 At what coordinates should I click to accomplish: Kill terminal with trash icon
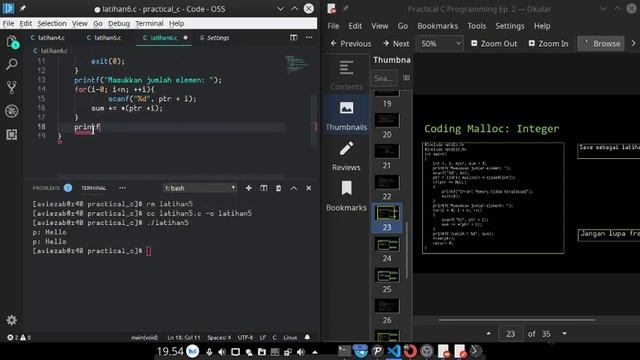coord(278,188)
